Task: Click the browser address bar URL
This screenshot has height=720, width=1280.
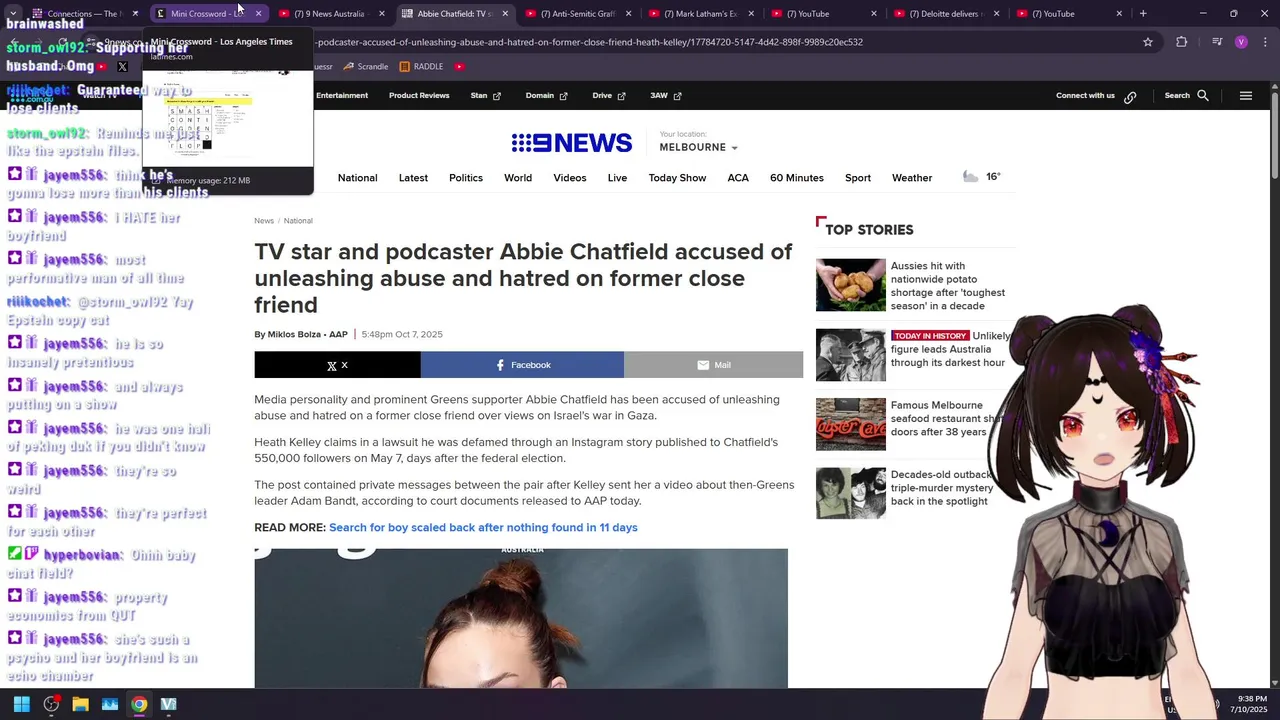Action: (x=588, y=42)
